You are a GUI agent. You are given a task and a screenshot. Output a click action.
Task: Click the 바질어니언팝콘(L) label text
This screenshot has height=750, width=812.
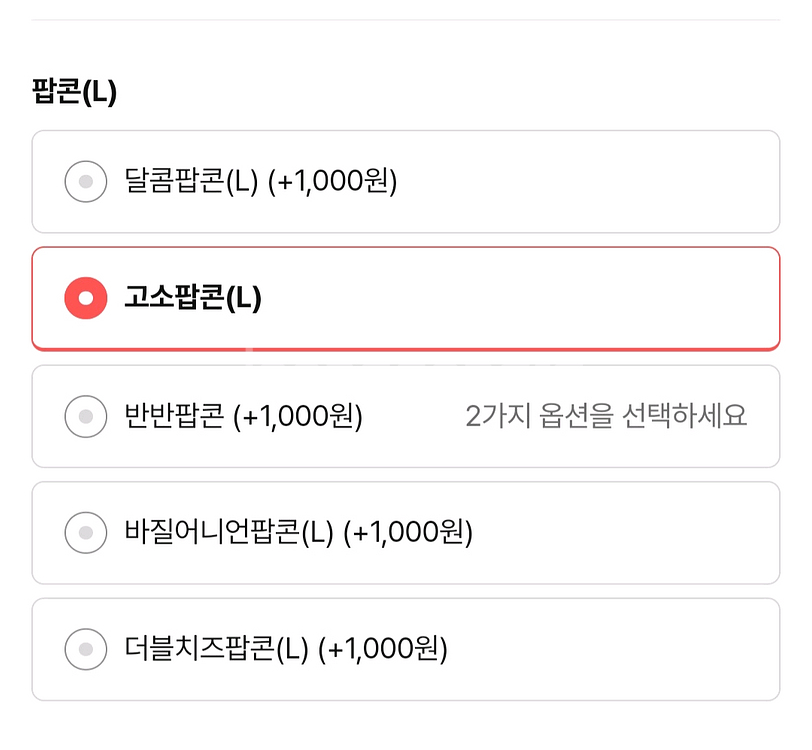coord(229,532)
